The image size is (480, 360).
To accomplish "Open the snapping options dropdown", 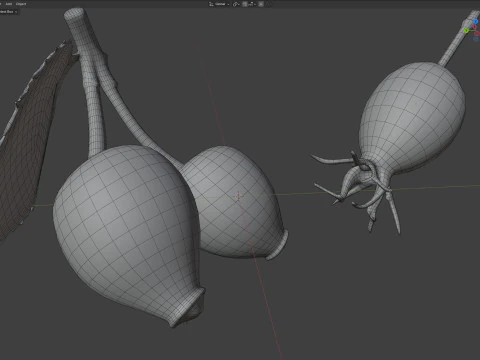I will (x=252, y=4).
